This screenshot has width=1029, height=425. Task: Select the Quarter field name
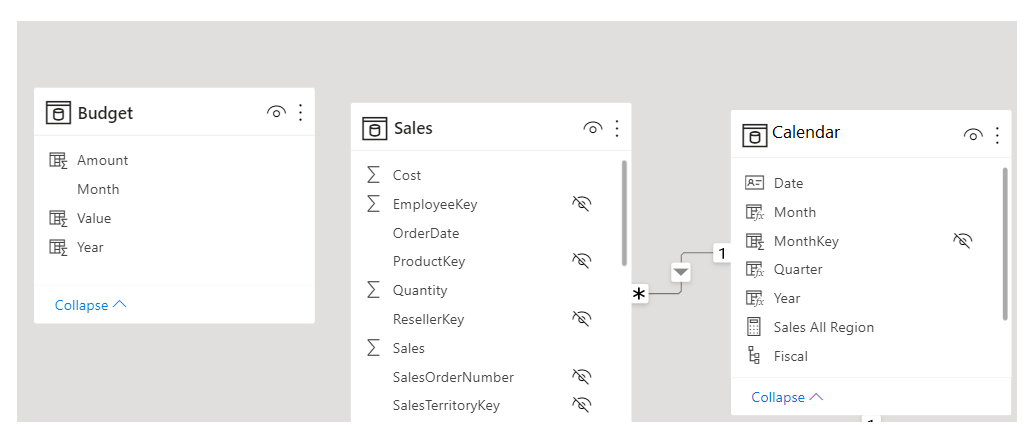coord(797,269)
